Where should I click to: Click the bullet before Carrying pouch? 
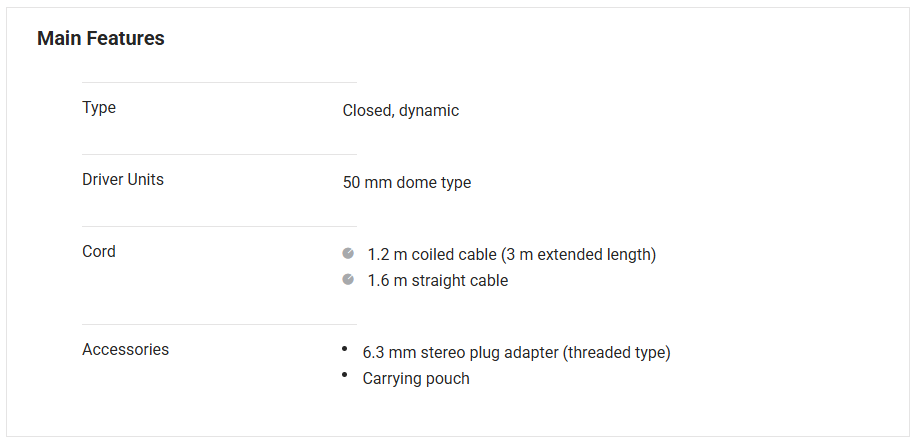[x=344, y=375]
